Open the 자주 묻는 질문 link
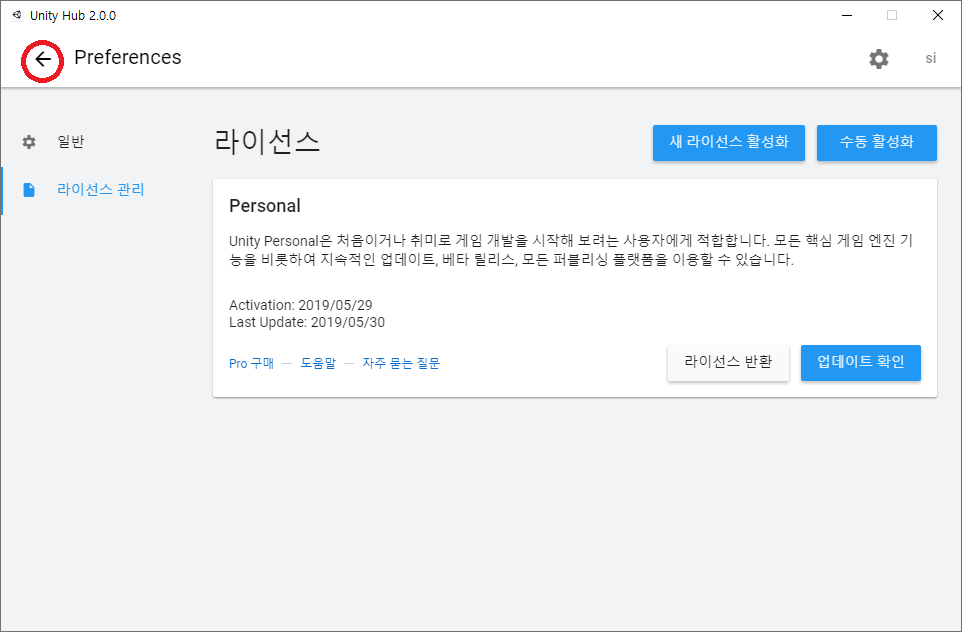The height and width of the screenshot is (632, 962). tap(401, 363)
